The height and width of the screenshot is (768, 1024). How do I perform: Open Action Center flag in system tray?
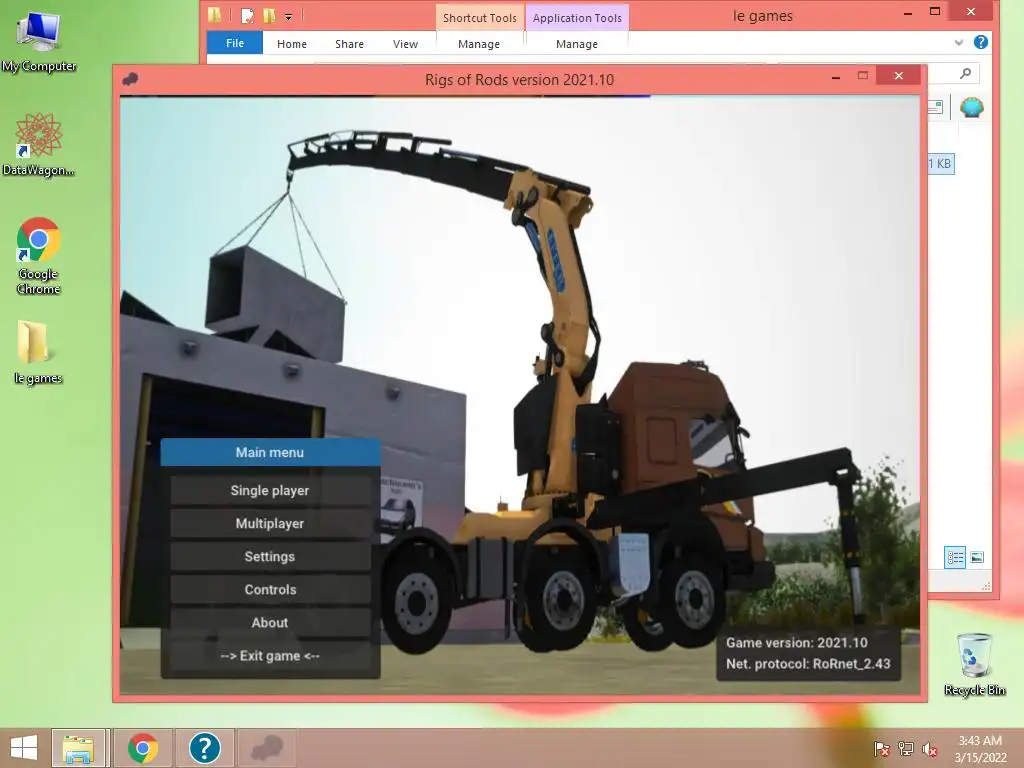coord(881,749)
